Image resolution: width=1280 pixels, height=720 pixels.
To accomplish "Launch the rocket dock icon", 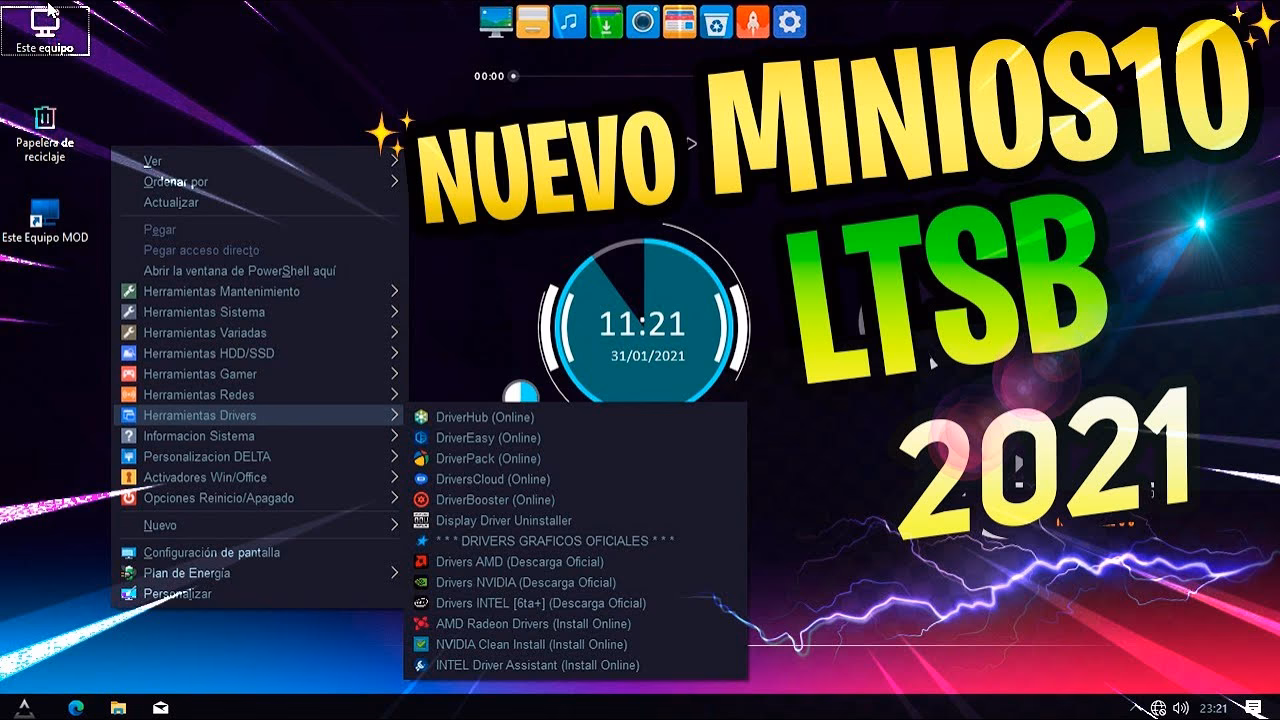I will 753,22.
